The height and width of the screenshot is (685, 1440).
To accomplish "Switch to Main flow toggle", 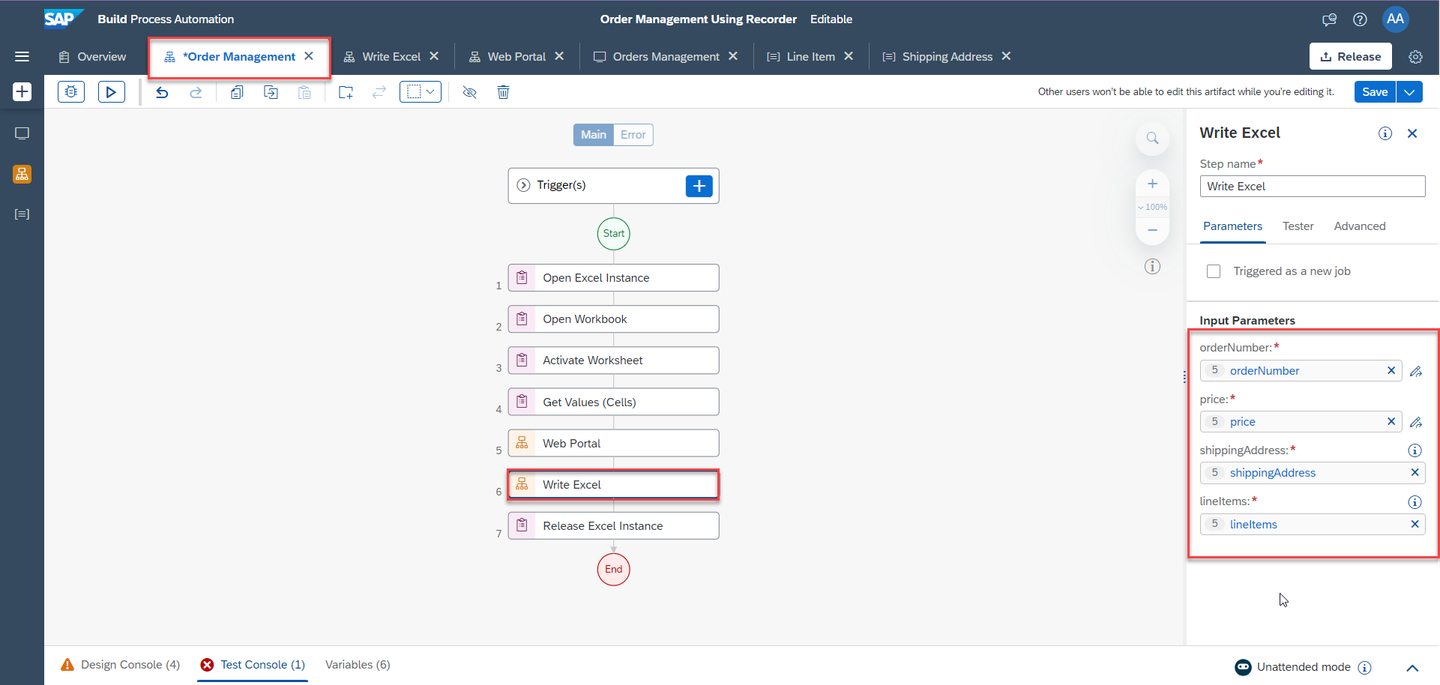I will coord(594,135).
